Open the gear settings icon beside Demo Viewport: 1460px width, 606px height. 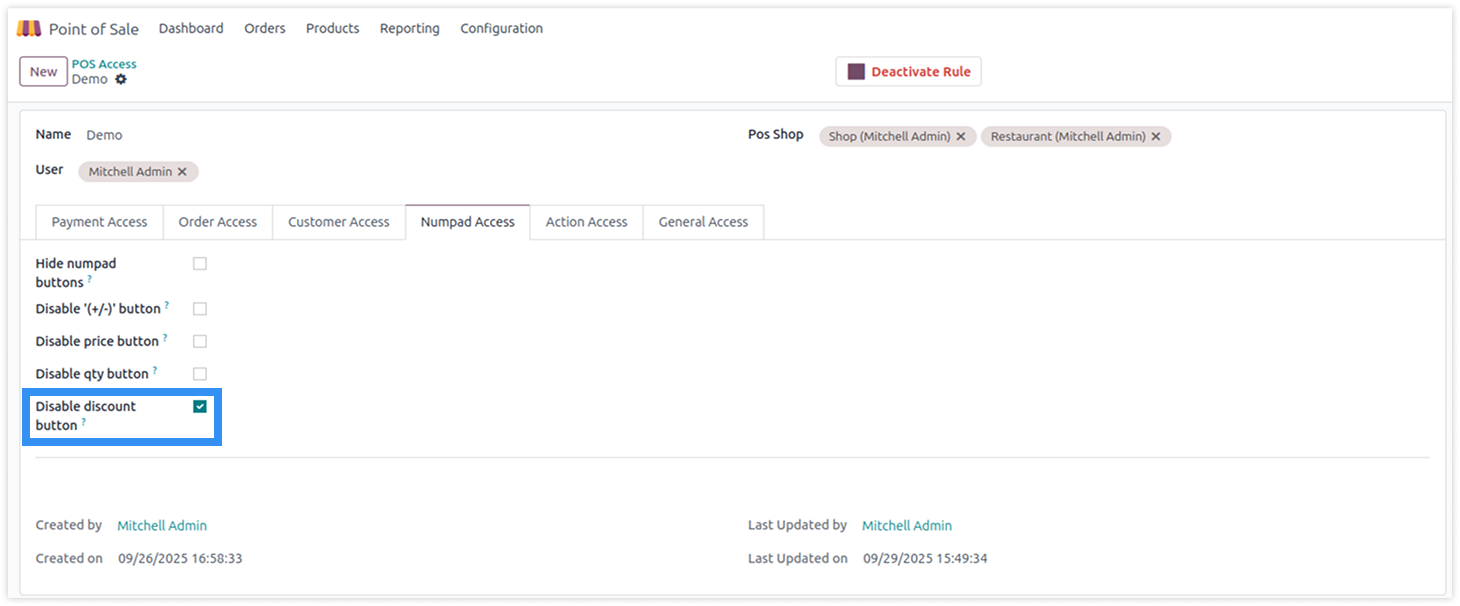coord(121,80)
